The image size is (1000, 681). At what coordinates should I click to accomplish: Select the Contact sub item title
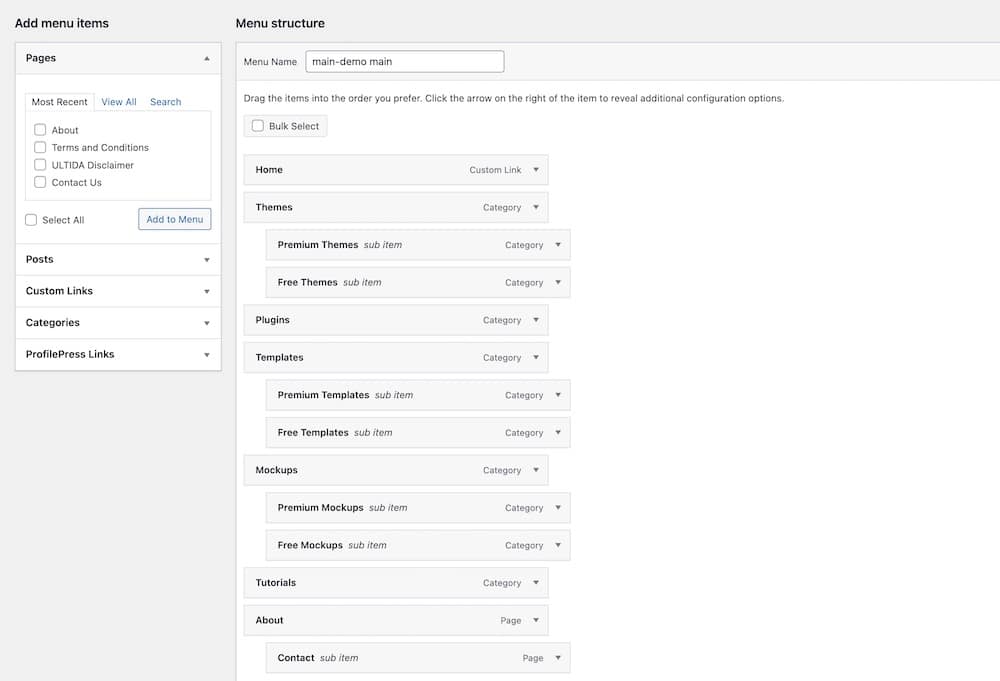tap(296, 658)
